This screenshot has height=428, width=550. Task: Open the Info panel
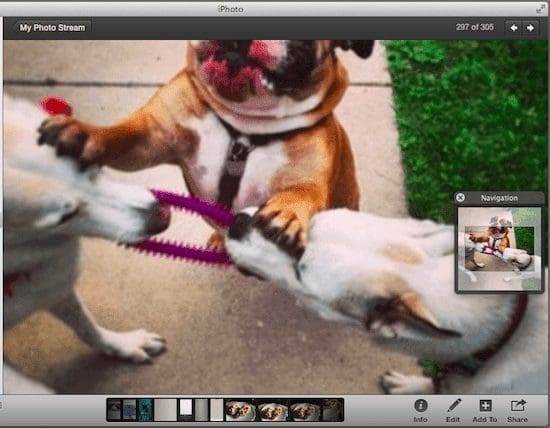421,410
